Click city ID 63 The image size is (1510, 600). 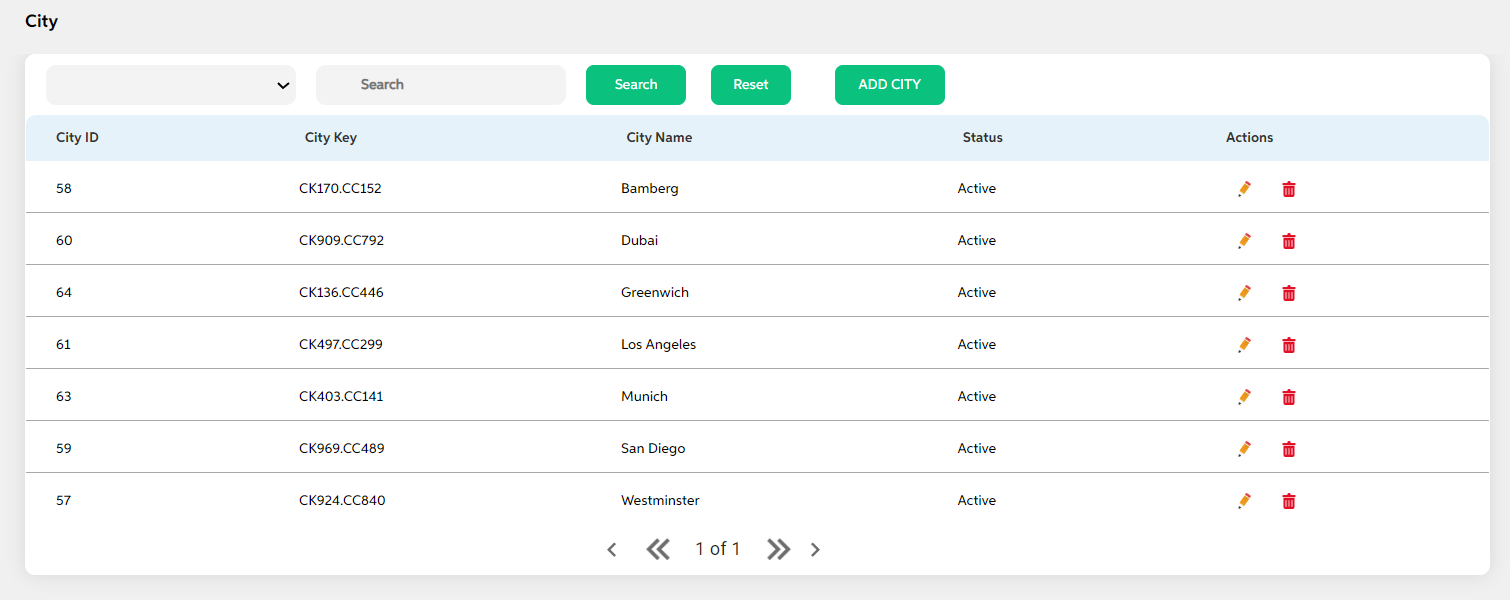(64, 397)
